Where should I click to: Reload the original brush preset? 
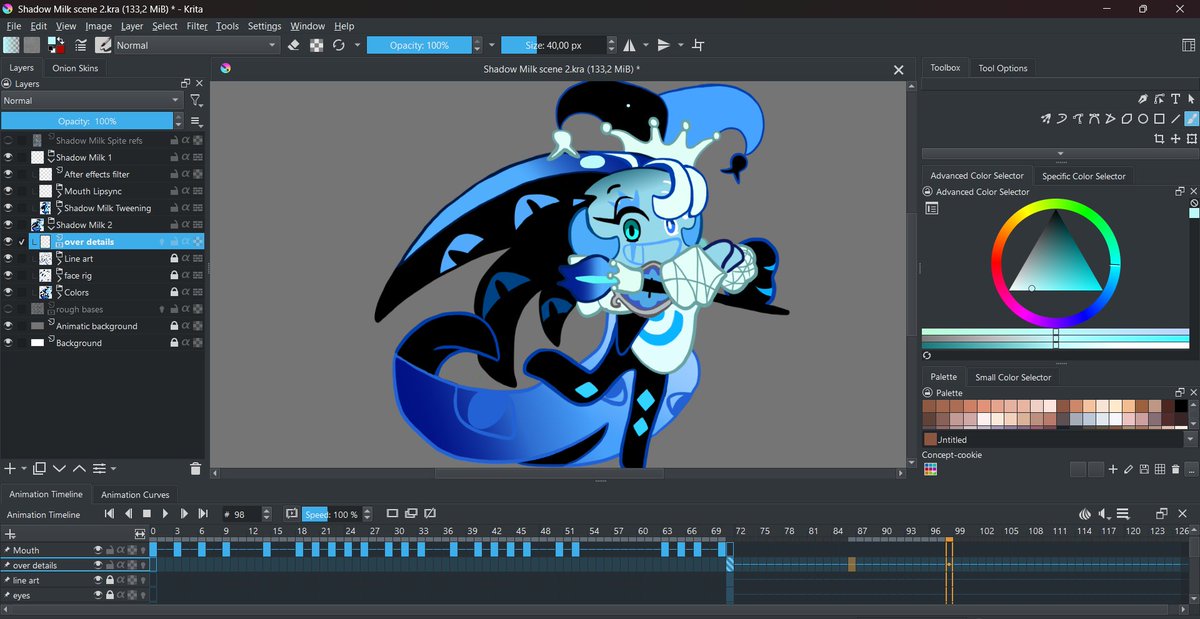339,45
